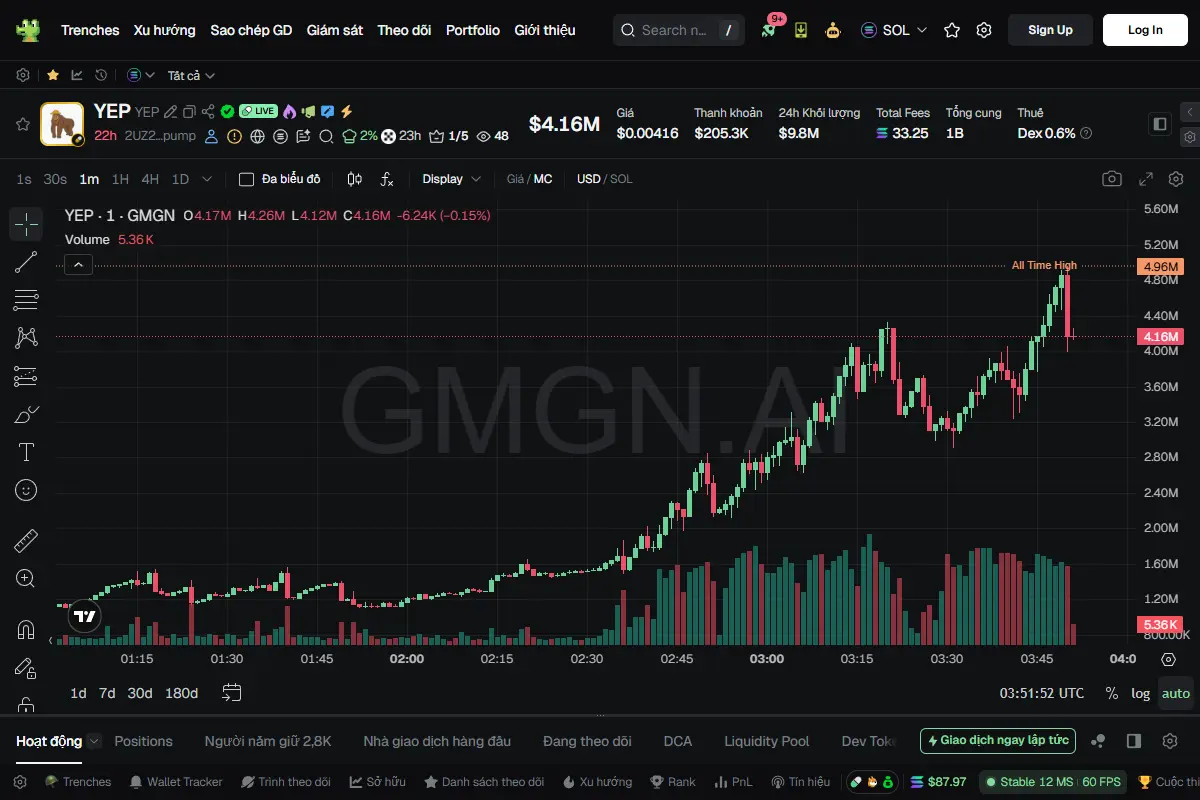The width and height of the screenshot is (1200, 800).
Task: Switch chart denomination to SOL
Action: [621, 179]
